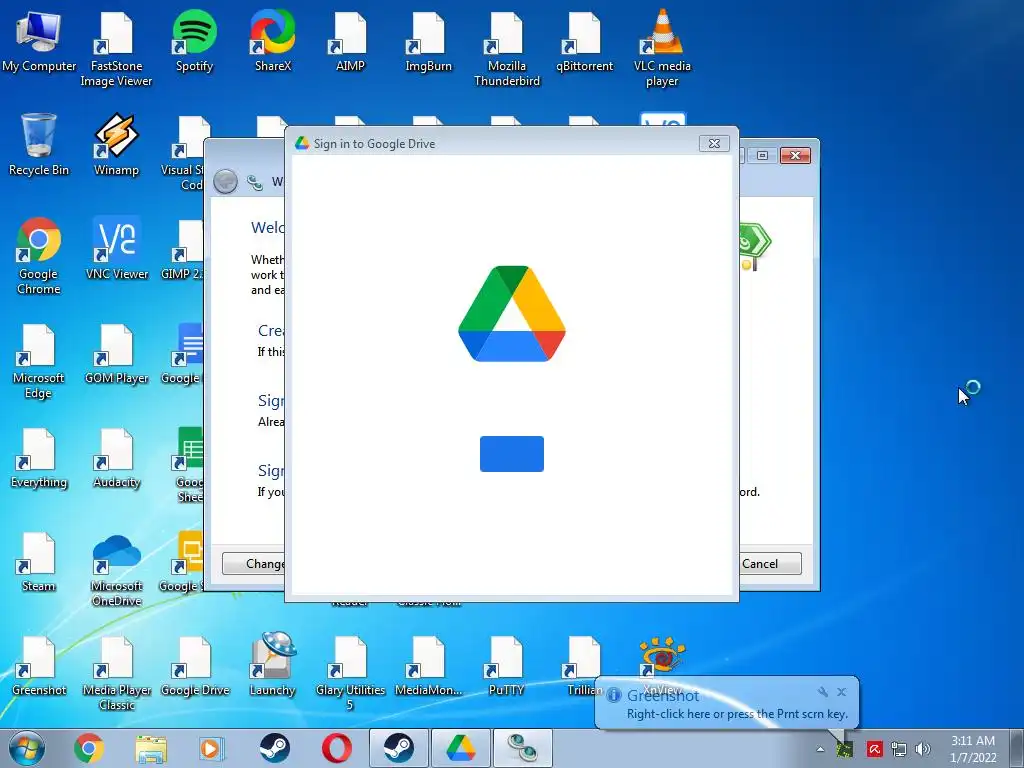Open the Recycle Bin
The image size is (1024, 768).
pos(39,145)
